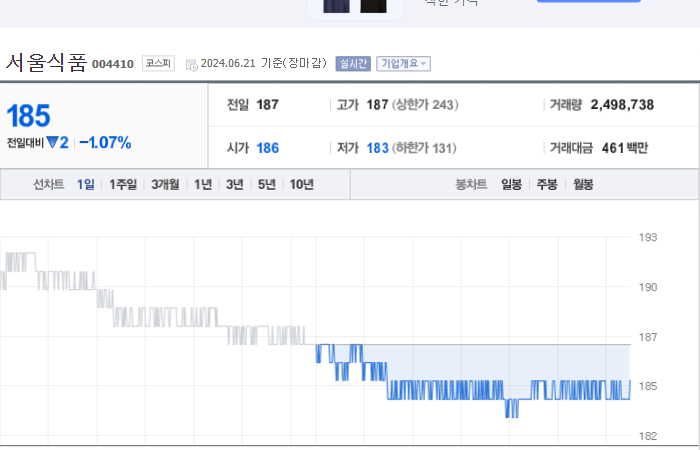
Task: Open the 기업개요 dropdown
Action: click(x=404, y=64)
